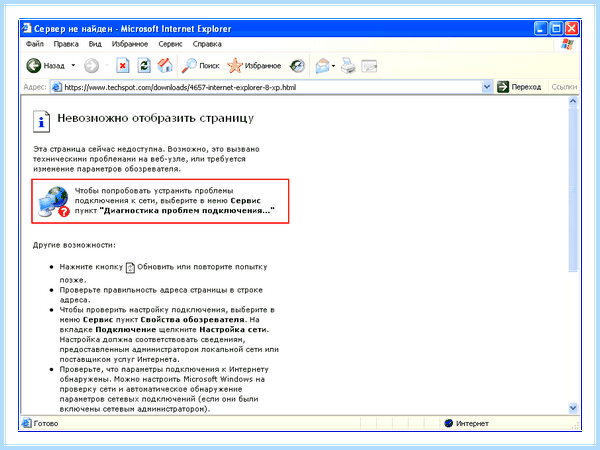Click text "Диагностика проблем подключения..."
Image resolution: width=600 pixels, height=450 pixels.
[187, 210]
